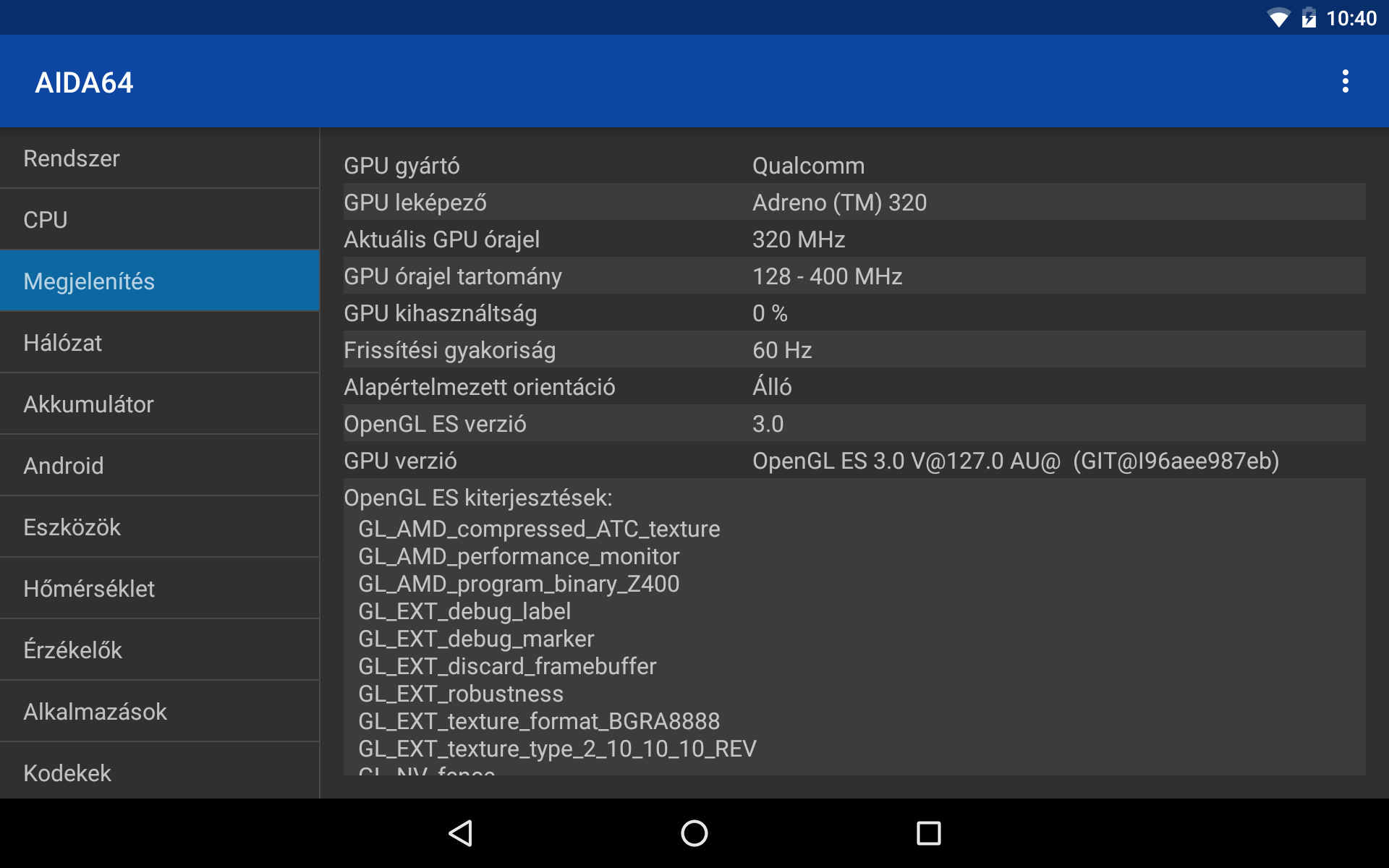Select GL_EXT_texture_format_BGRA8888 extension entry
The image size is (1389, 868).
tap(539, 721)
